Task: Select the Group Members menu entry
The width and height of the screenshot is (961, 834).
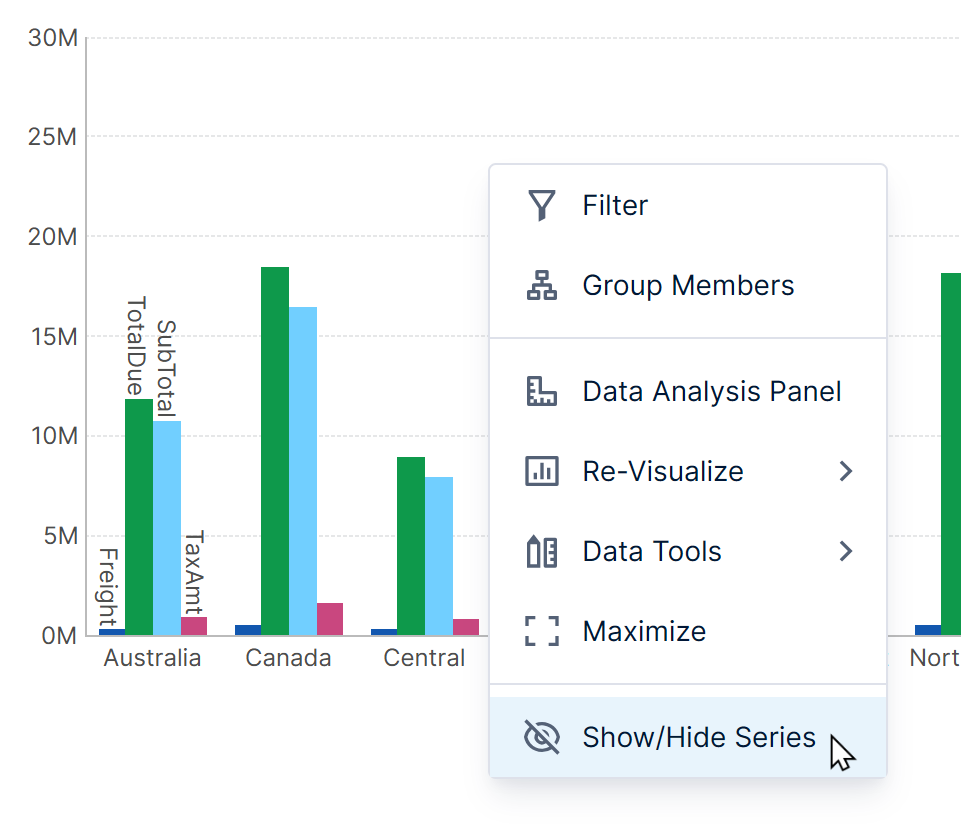Action: [688, 286]
